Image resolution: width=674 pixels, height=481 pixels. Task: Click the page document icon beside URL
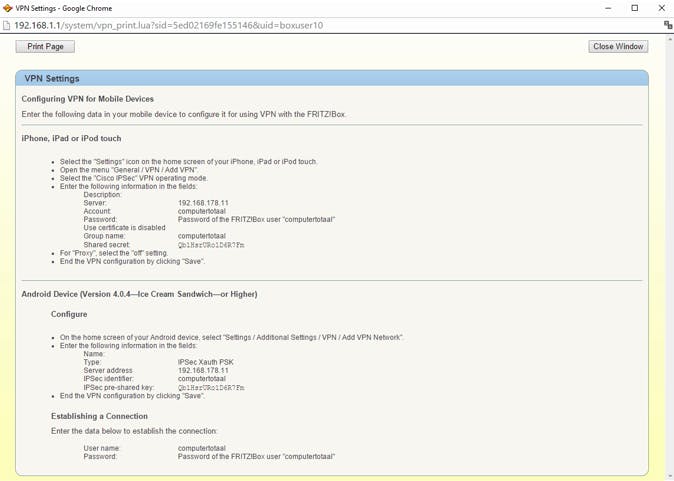[6, 25]
